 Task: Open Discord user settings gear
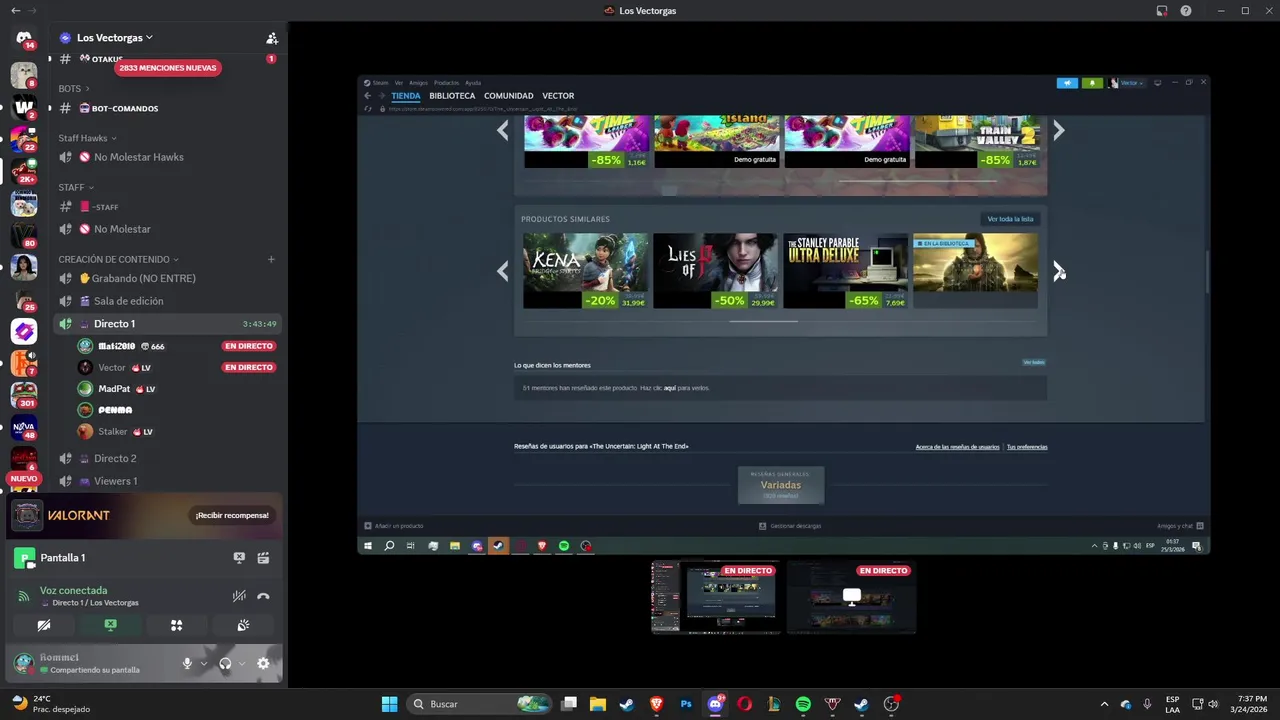point(263,663)
